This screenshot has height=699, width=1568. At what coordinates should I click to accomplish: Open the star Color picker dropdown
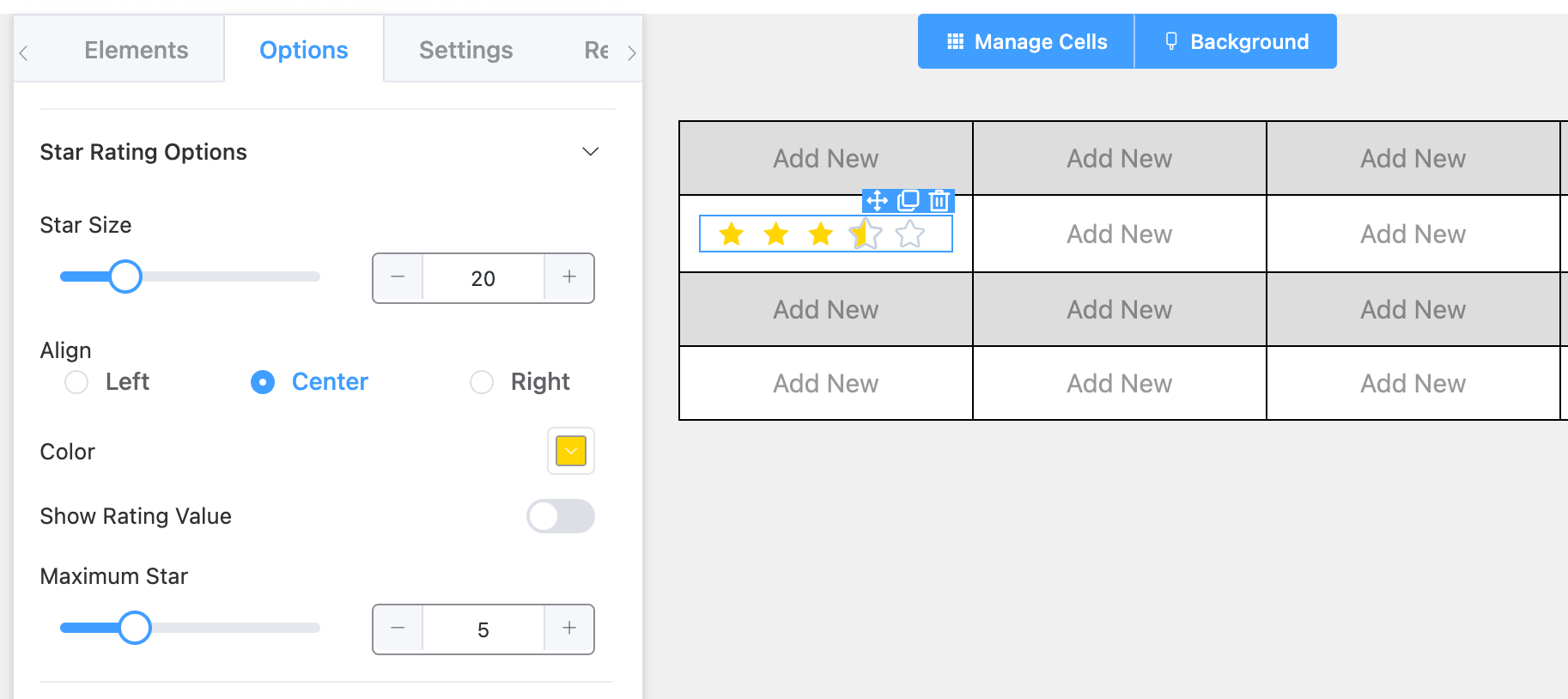pyautogui.click(x=570, y=451)
